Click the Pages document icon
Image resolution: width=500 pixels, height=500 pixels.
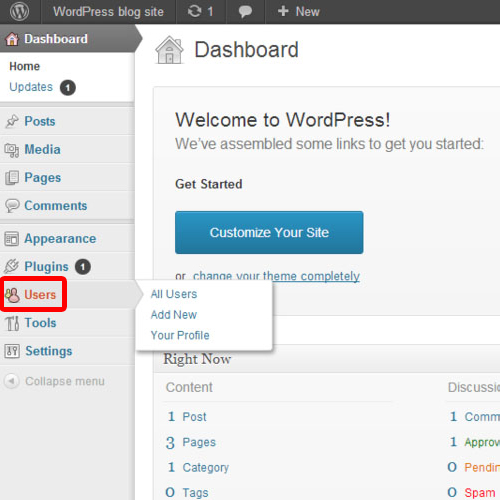tap(12, 178)
